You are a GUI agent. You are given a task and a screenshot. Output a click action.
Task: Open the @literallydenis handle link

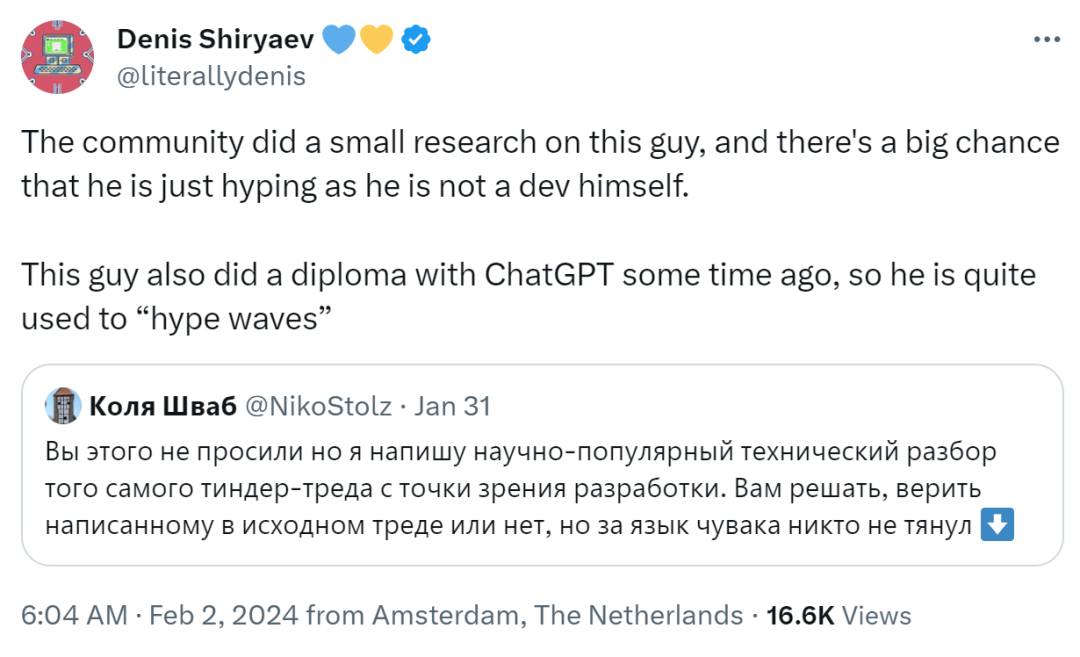(211, 76)
